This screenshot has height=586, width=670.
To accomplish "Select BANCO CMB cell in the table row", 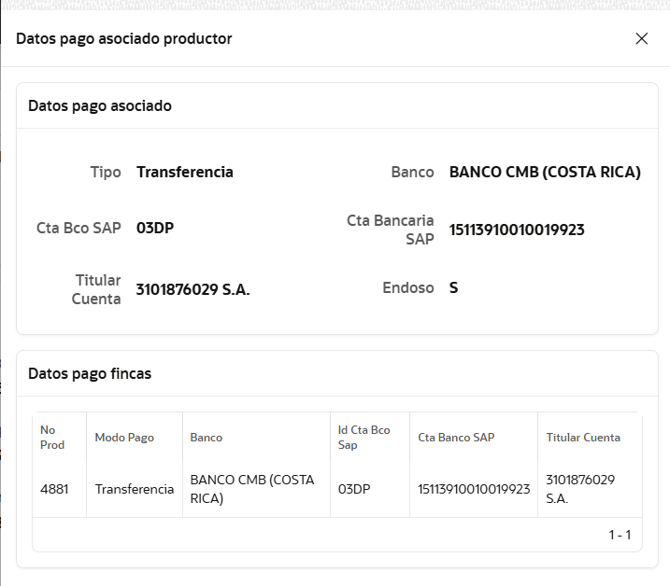I will [x=252, y=489].
